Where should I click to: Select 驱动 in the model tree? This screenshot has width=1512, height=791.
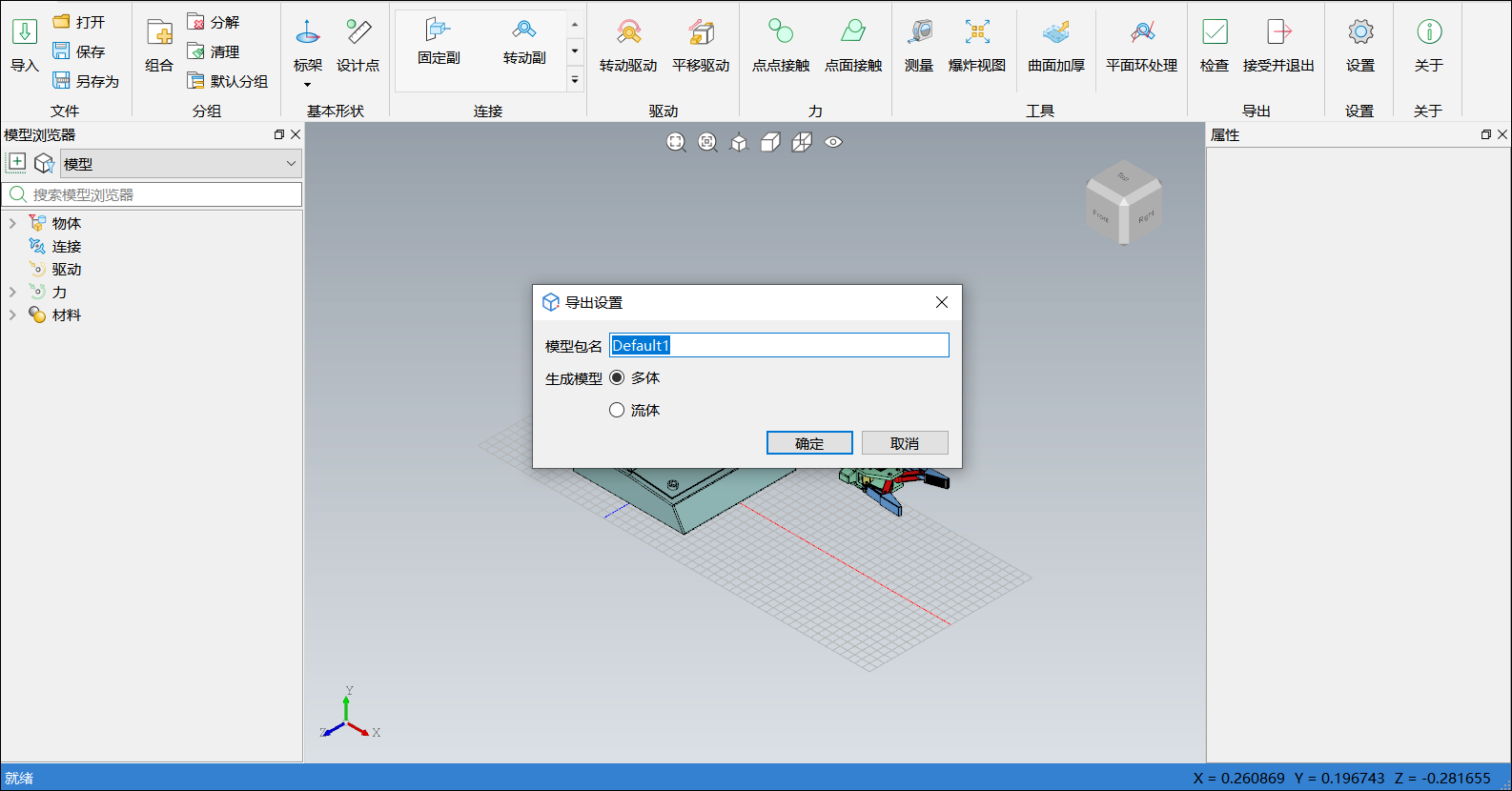pos(66,269)
